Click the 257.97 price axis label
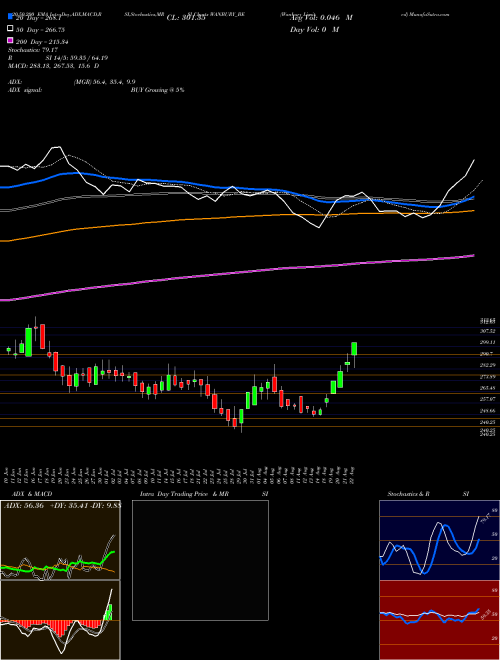 [487, 399]
